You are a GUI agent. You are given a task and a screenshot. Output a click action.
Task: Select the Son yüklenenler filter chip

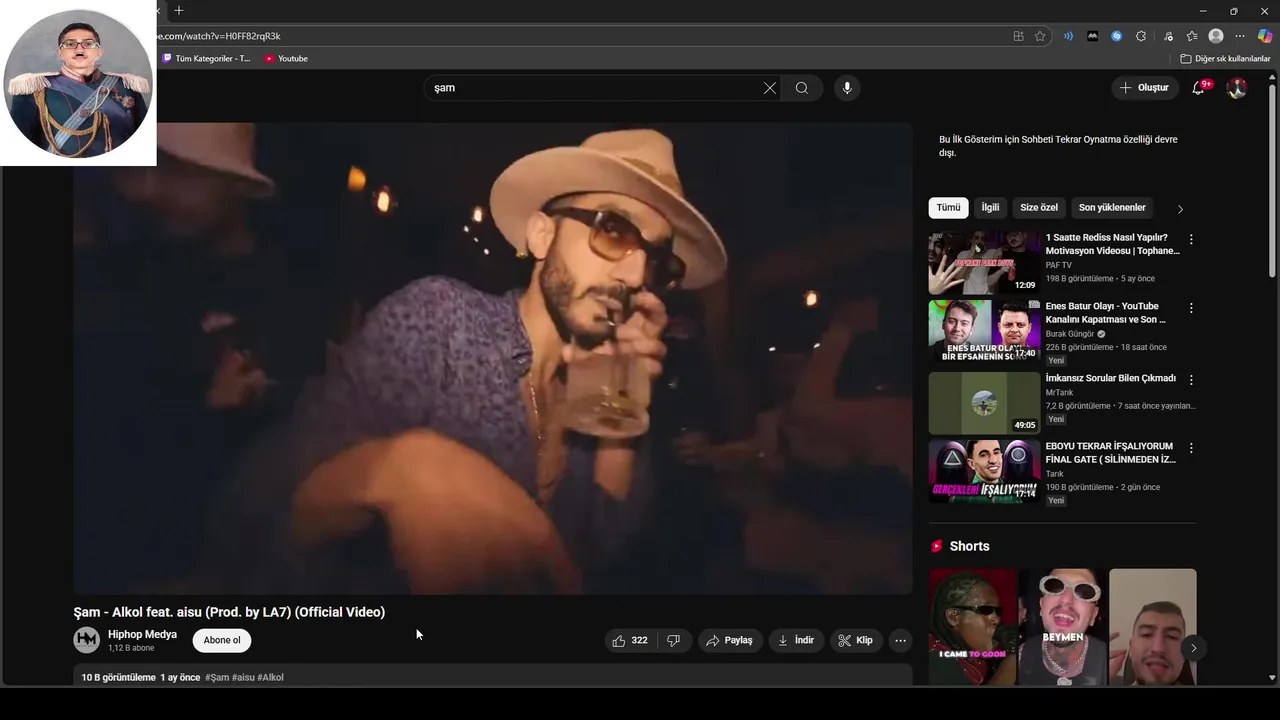point(1112,208)
